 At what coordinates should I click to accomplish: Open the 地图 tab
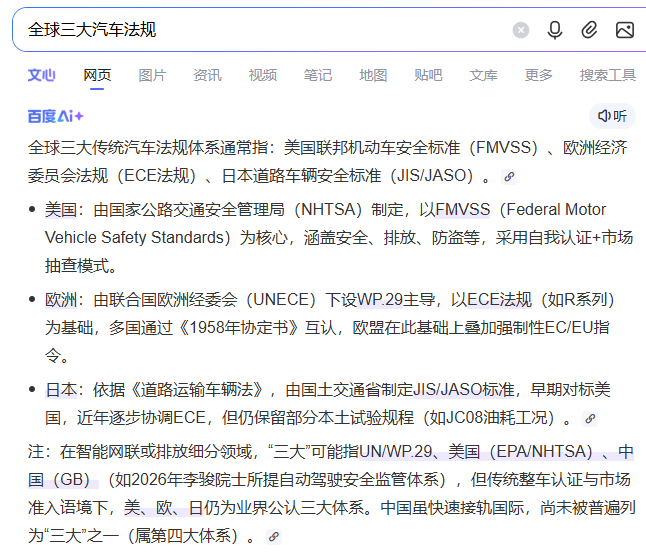[x=373, y=75]
